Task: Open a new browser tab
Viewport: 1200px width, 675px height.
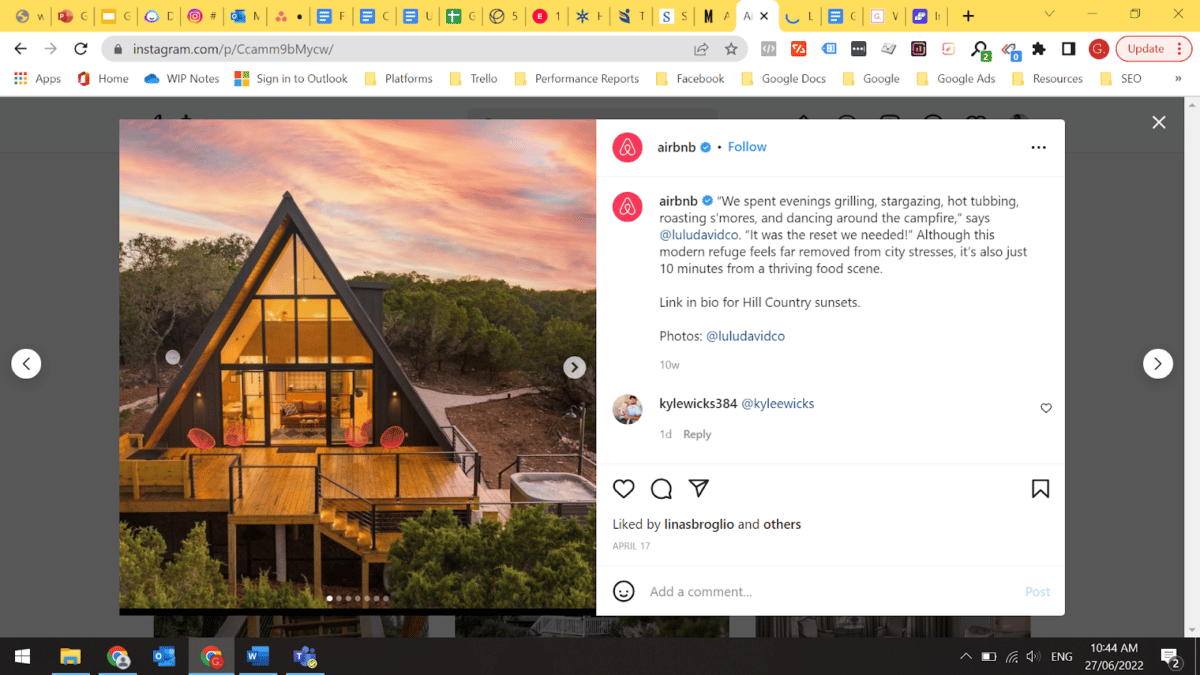Action: (968, 16)
